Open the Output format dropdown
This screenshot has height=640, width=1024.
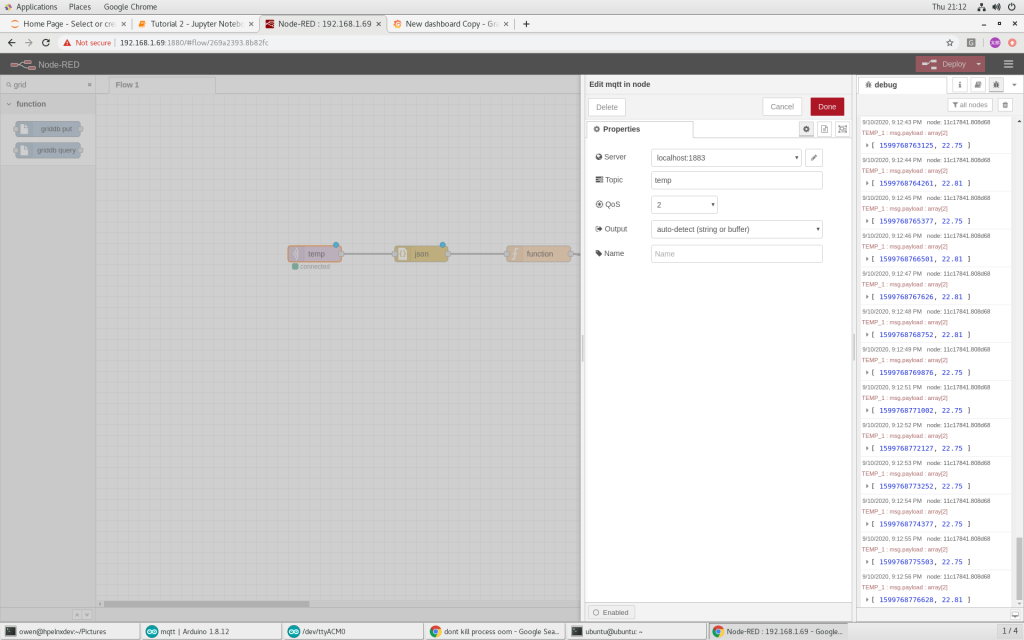tap(736, 228)
